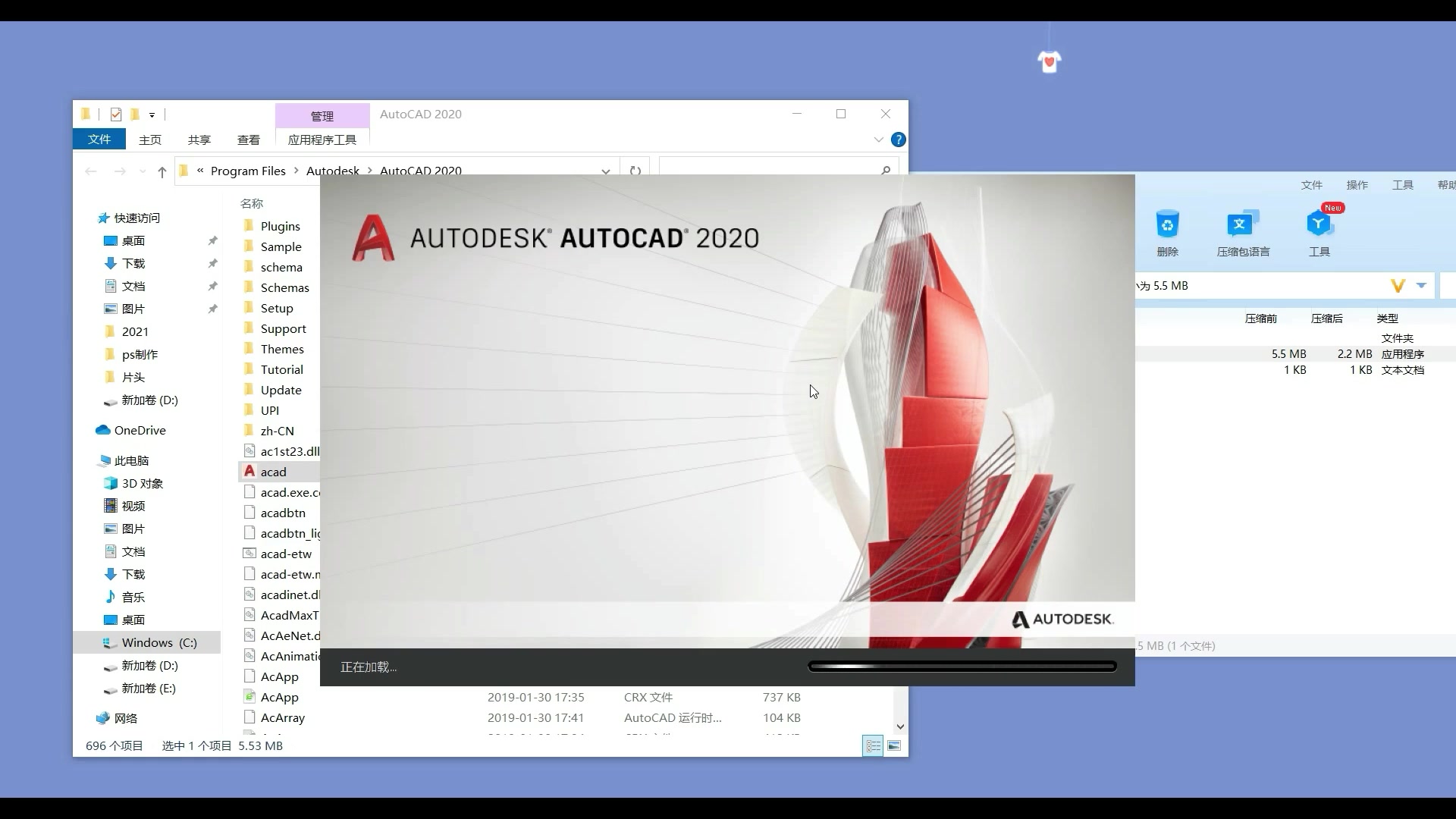Open address bar history dropdown

(605, 171)
